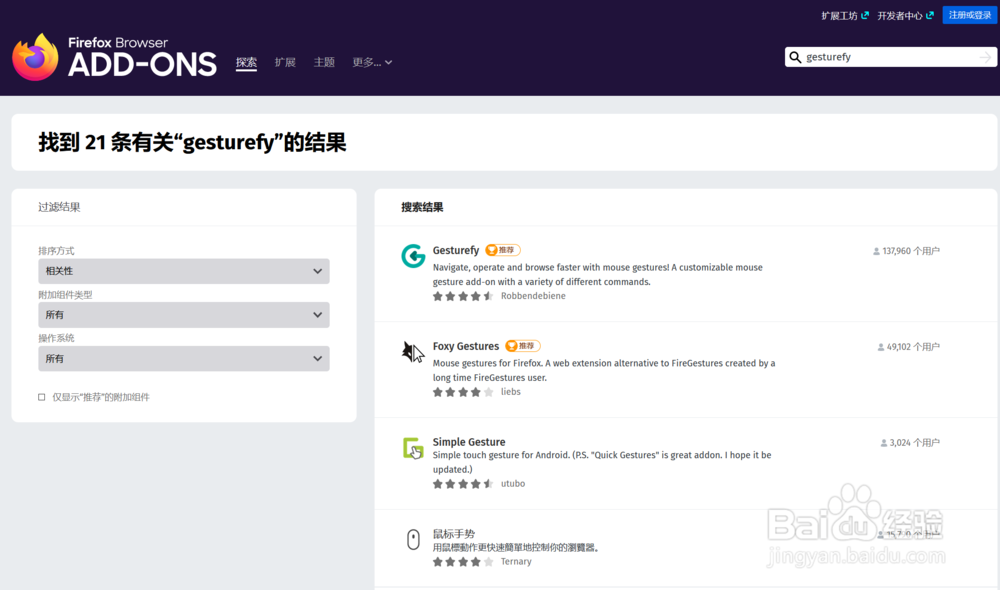Click Foxy Gestures recommended trophy badge

[x=522, y=346]
